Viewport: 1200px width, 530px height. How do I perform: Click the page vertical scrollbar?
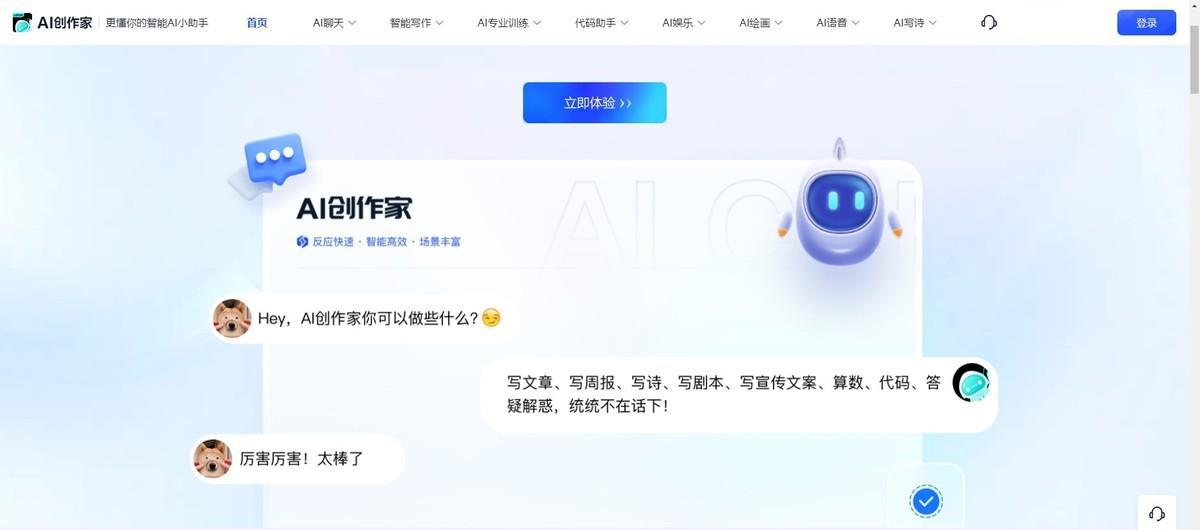click(x=1193, y=265)
